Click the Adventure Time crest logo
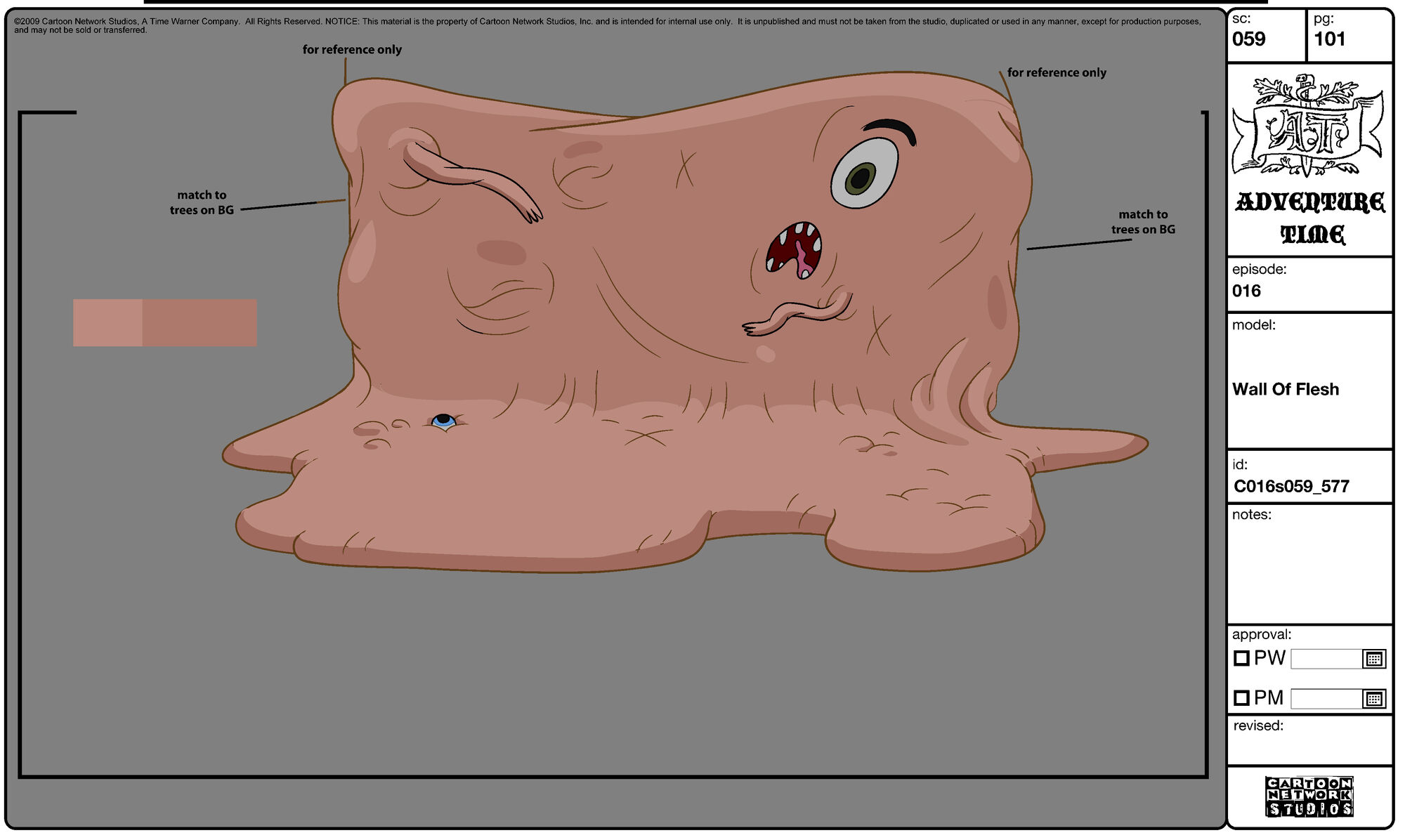 click(1308, 126)
